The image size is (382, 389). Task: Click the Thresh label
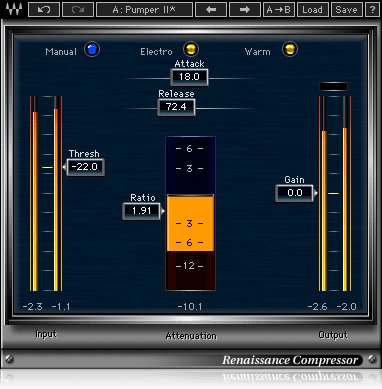coord(84,154)
